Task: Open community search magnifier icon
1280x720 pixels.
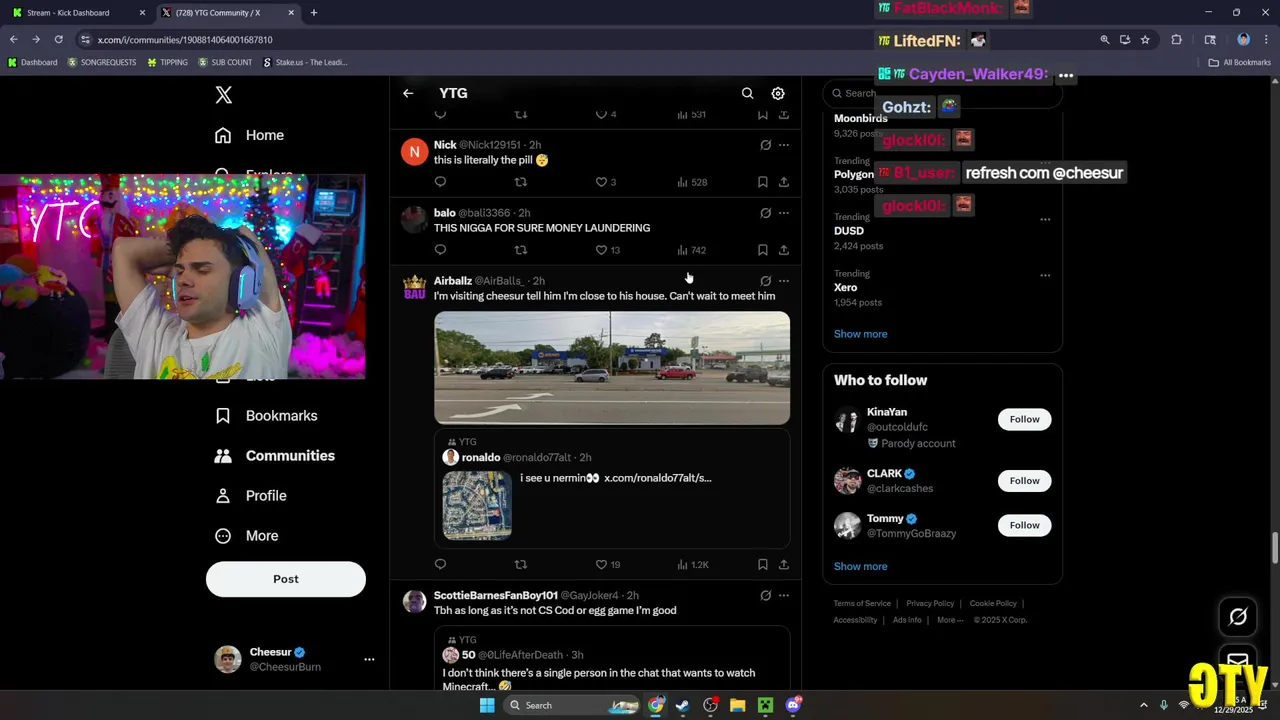Action: click(x=747, y=93)
